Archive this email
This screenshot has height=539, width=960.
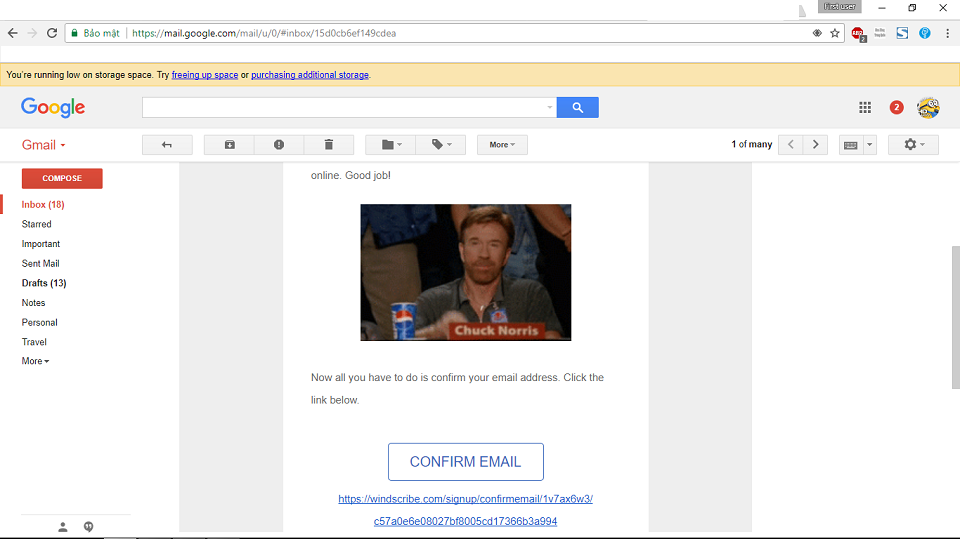coord(230,145)
